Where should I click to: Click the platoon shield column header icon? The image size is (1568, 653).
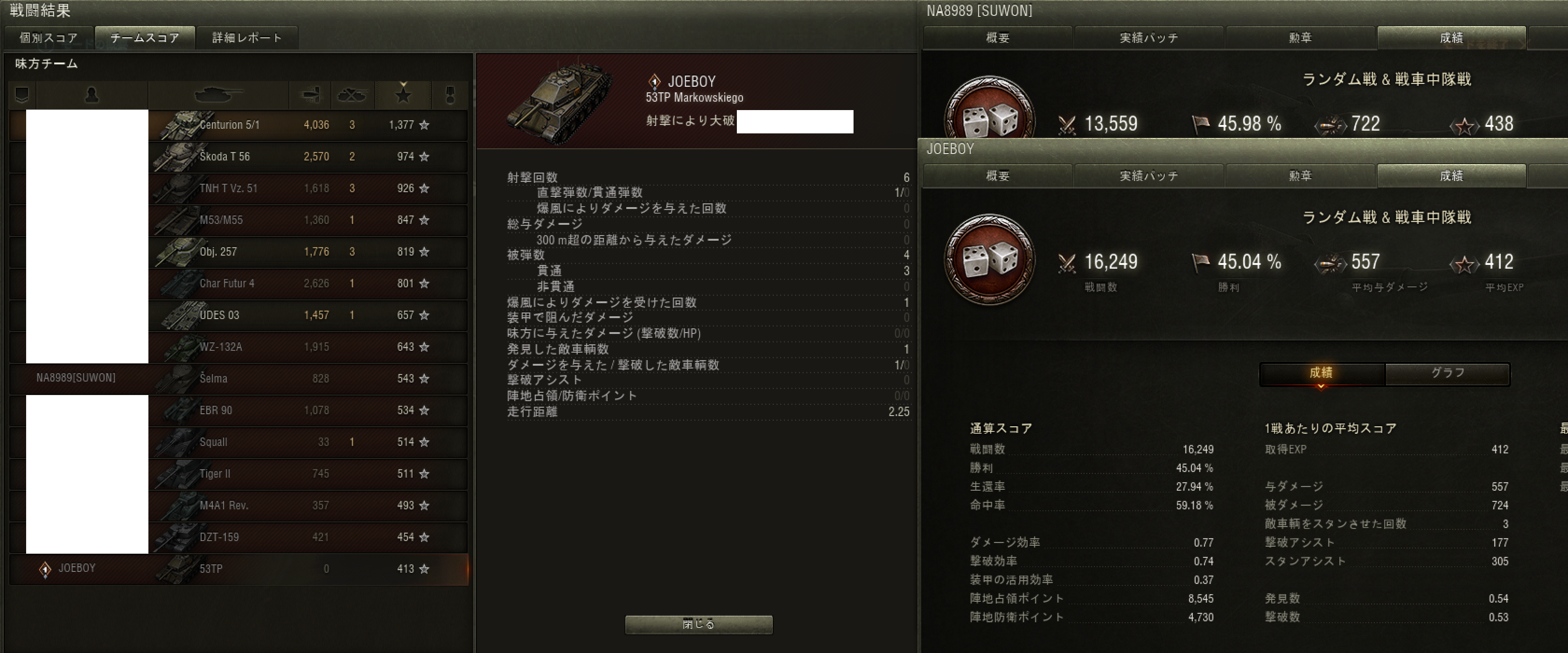pyautogui.click(x=22, y=95)
